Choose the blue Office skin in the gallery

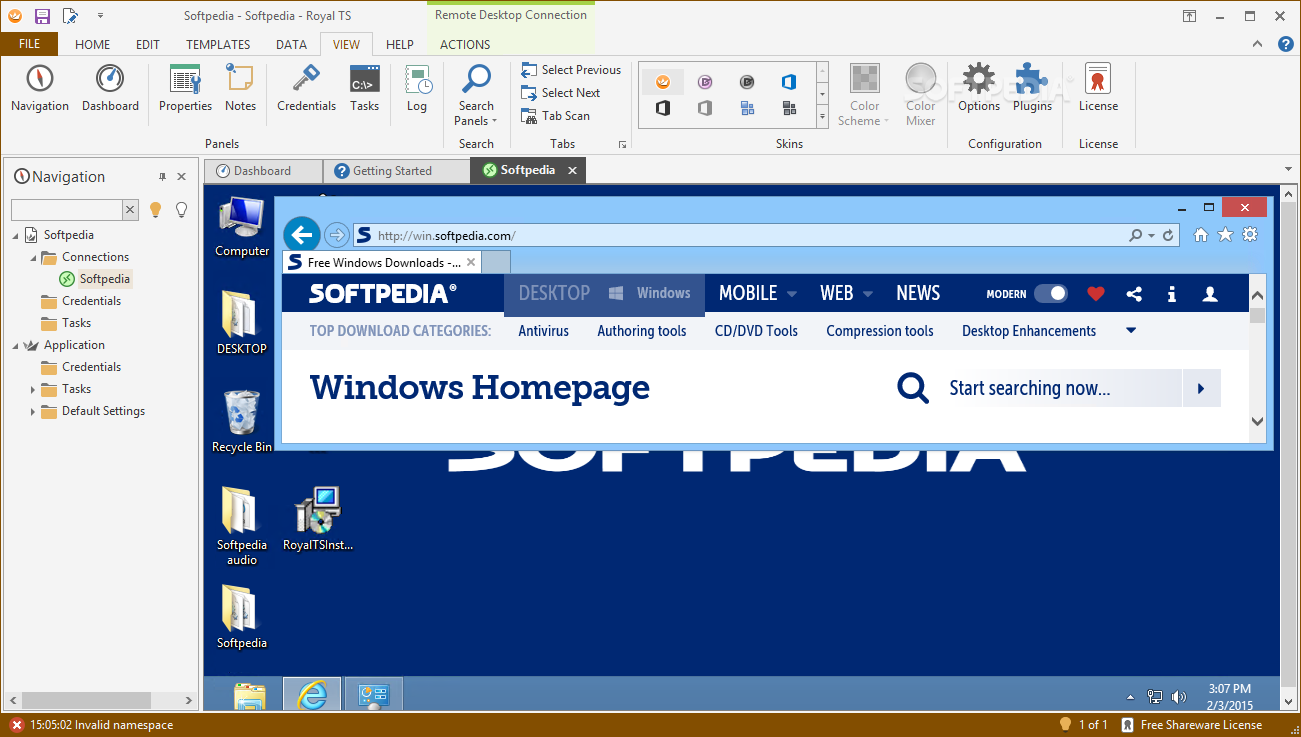(x=789, y=82)
